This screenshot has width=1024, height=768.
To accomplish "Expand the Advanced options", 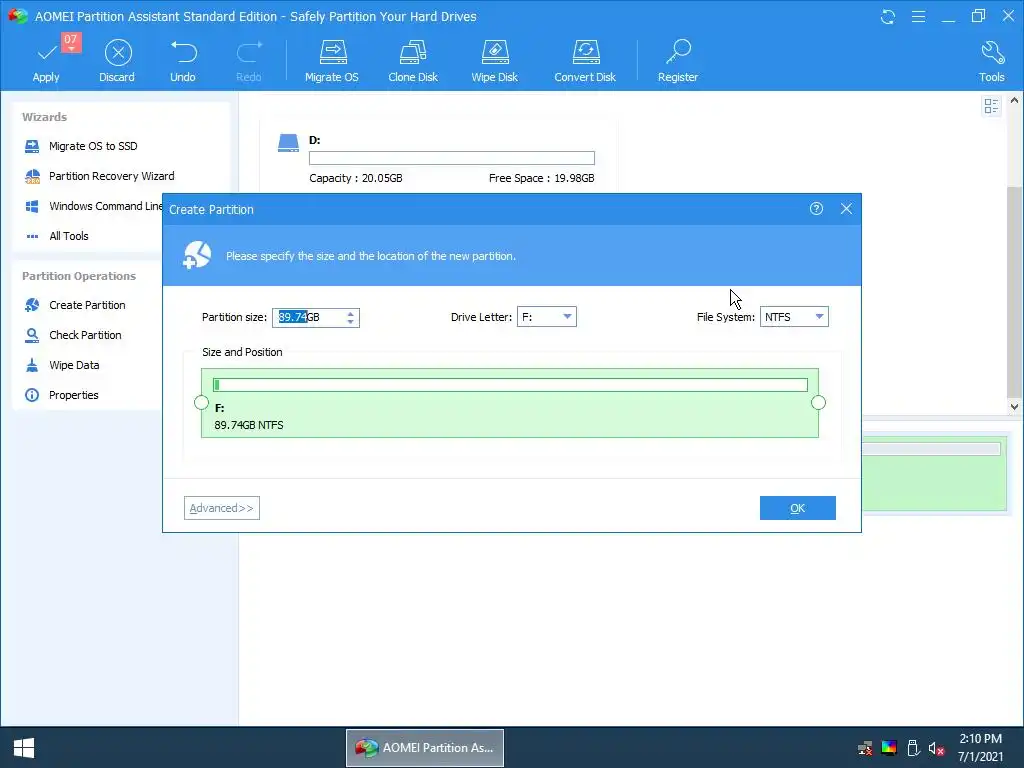I will [222, 508].
